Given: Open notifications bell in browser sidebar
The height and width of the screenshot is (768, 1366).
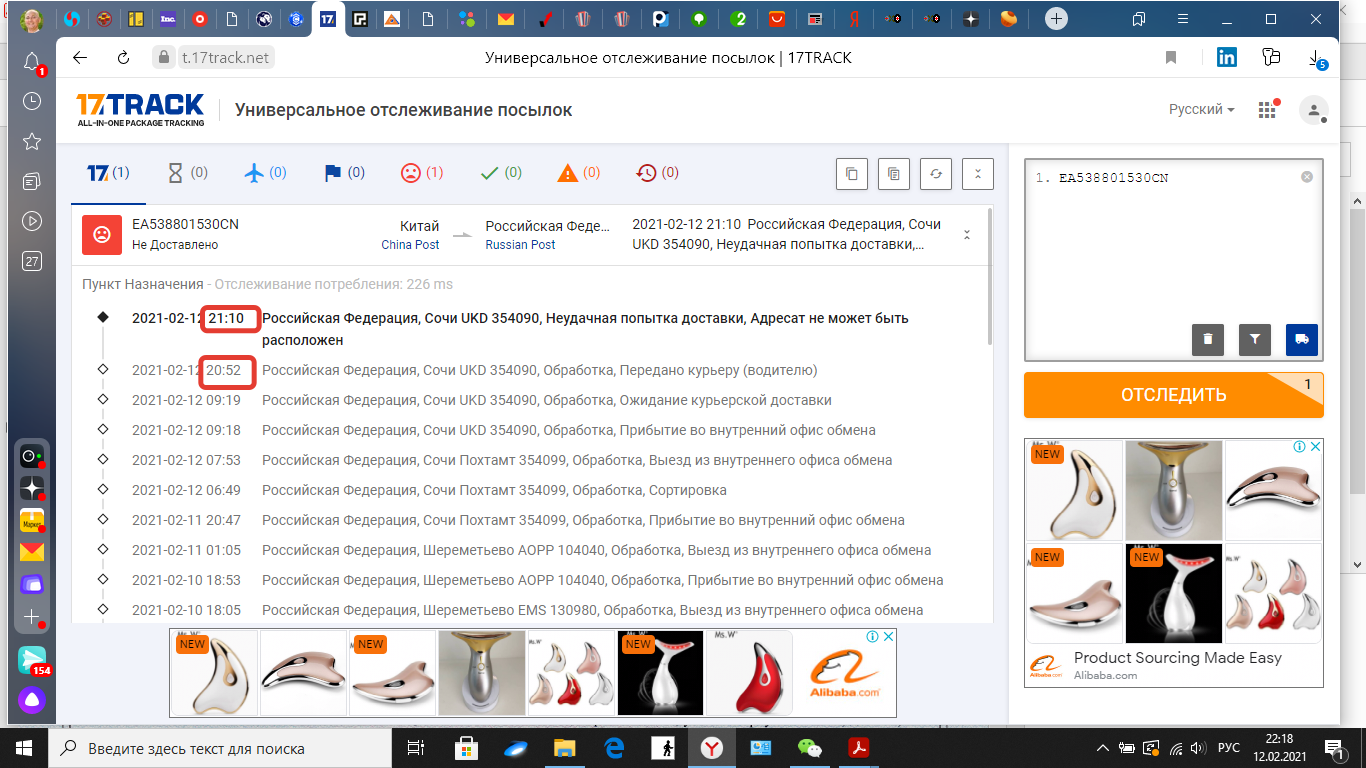Looking at the screenshot, I should (x=32, y=62).
